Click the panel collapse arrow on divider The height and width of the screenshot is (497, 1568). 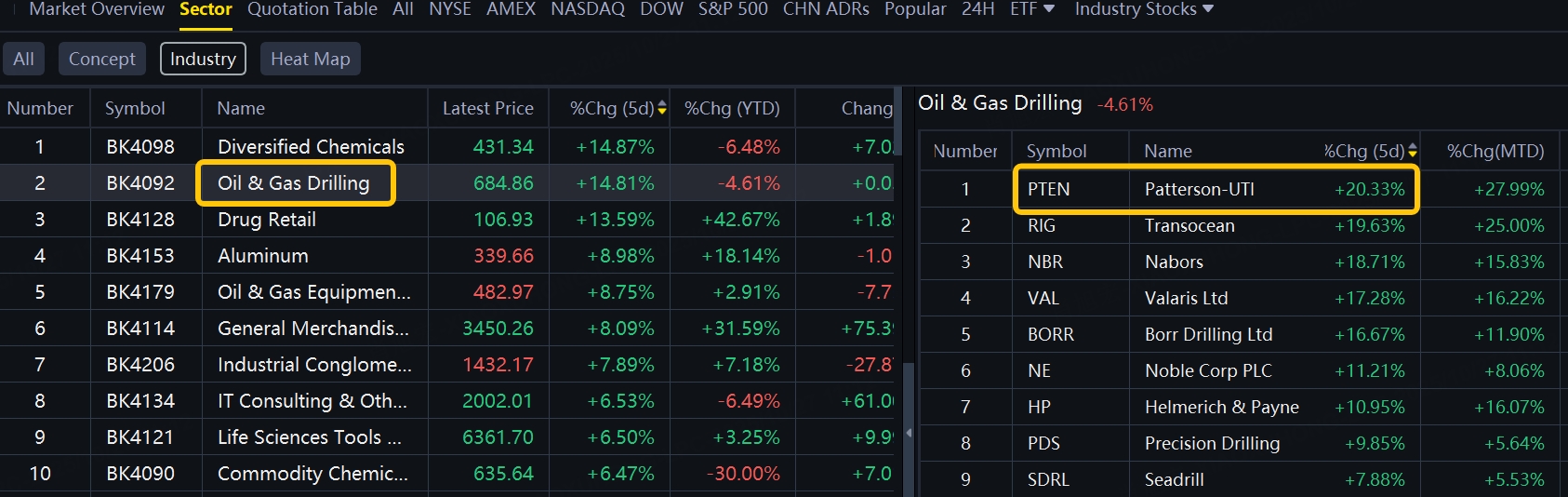[x=909, y=433]
